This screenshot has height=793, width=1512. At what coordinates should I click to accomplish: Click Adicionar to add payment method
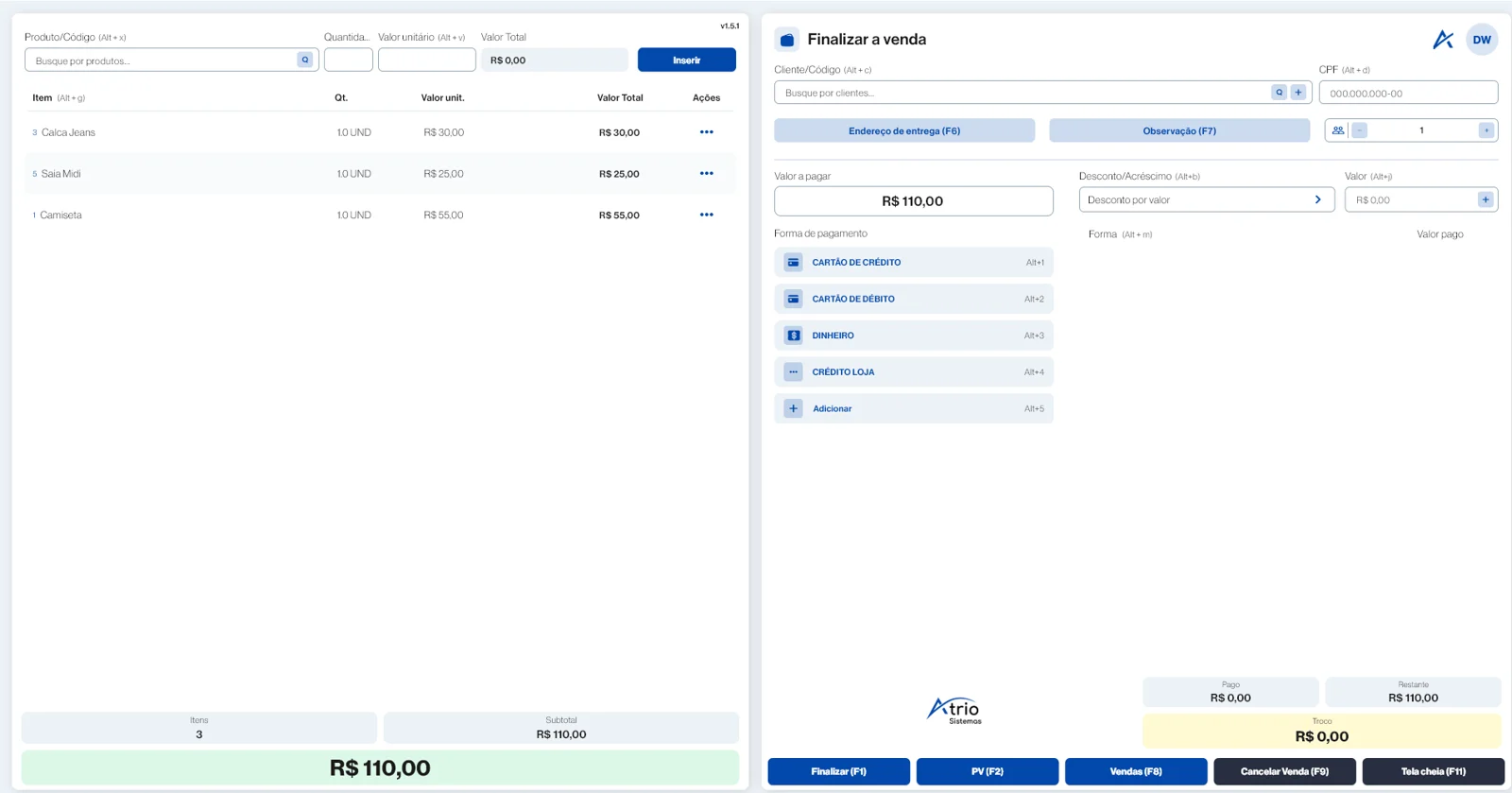(x=914, y=408)
